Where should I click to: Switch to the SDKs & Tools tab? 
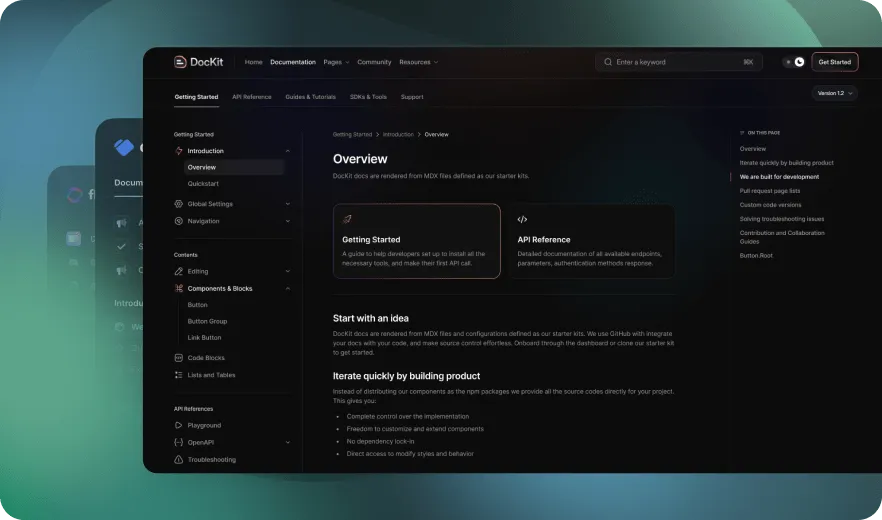click(368, 97)
